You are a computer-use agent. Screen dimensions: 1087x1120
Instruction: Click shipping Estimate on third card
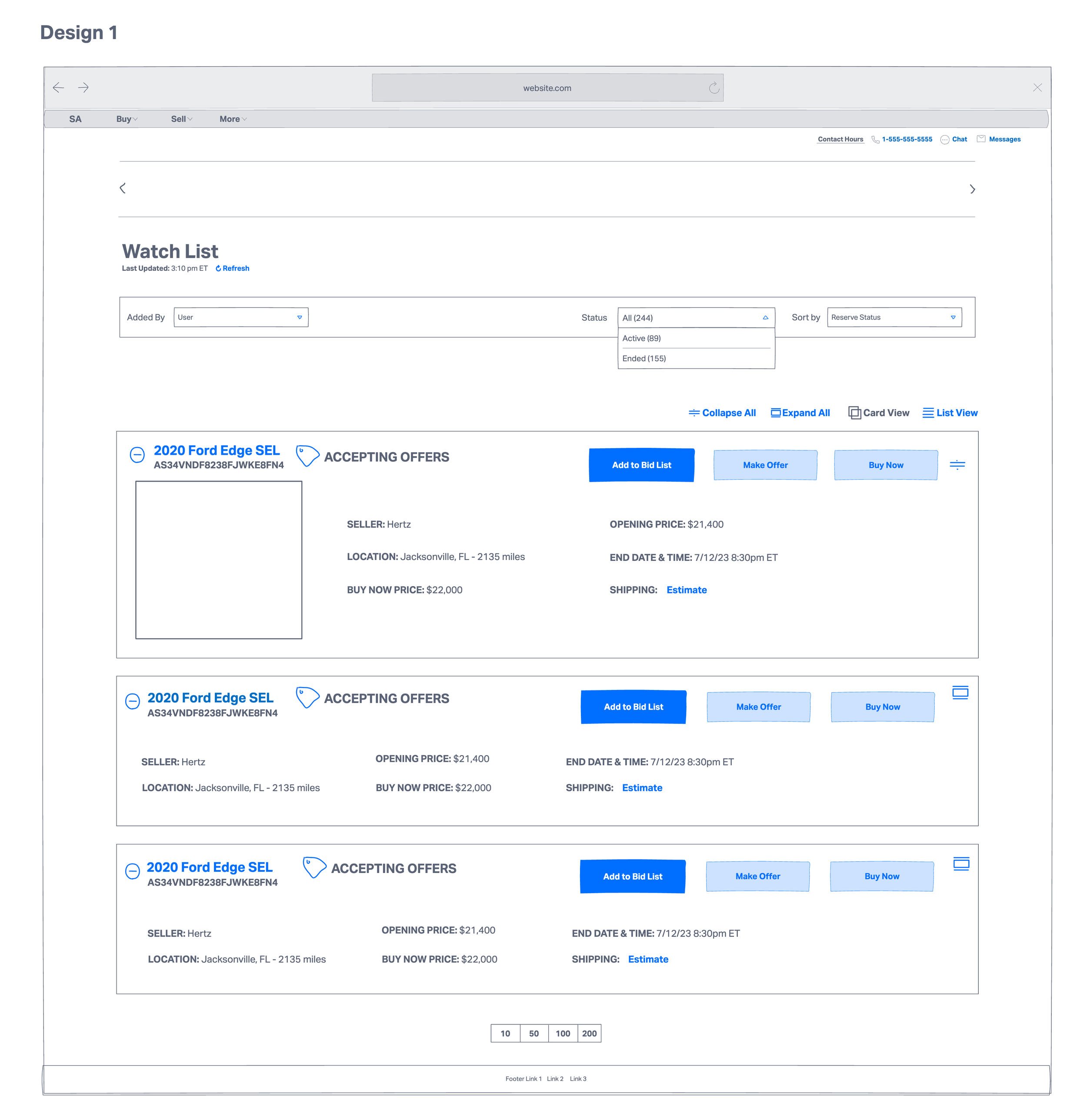(x=648, y=959)
